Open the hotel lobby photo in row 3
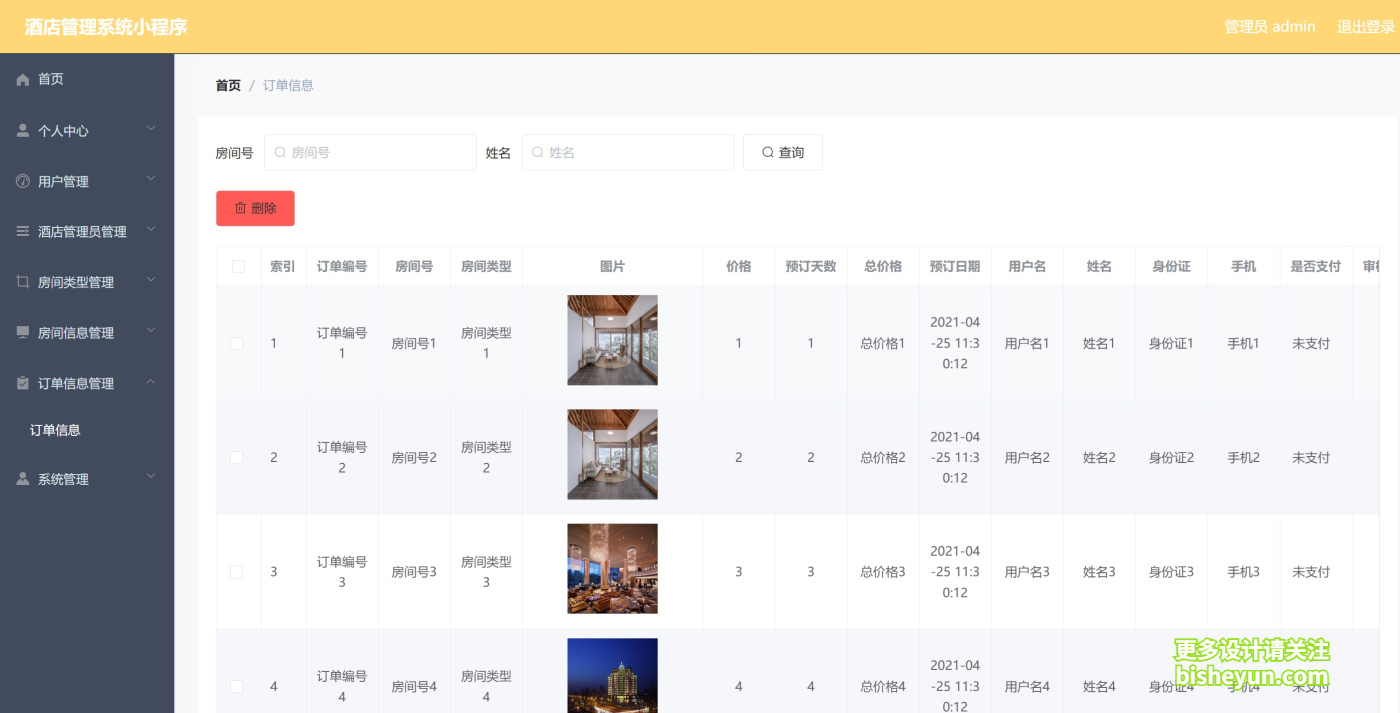Image resolution: width=1400 pixels, height=713 pixels. [x=612, y=568]
